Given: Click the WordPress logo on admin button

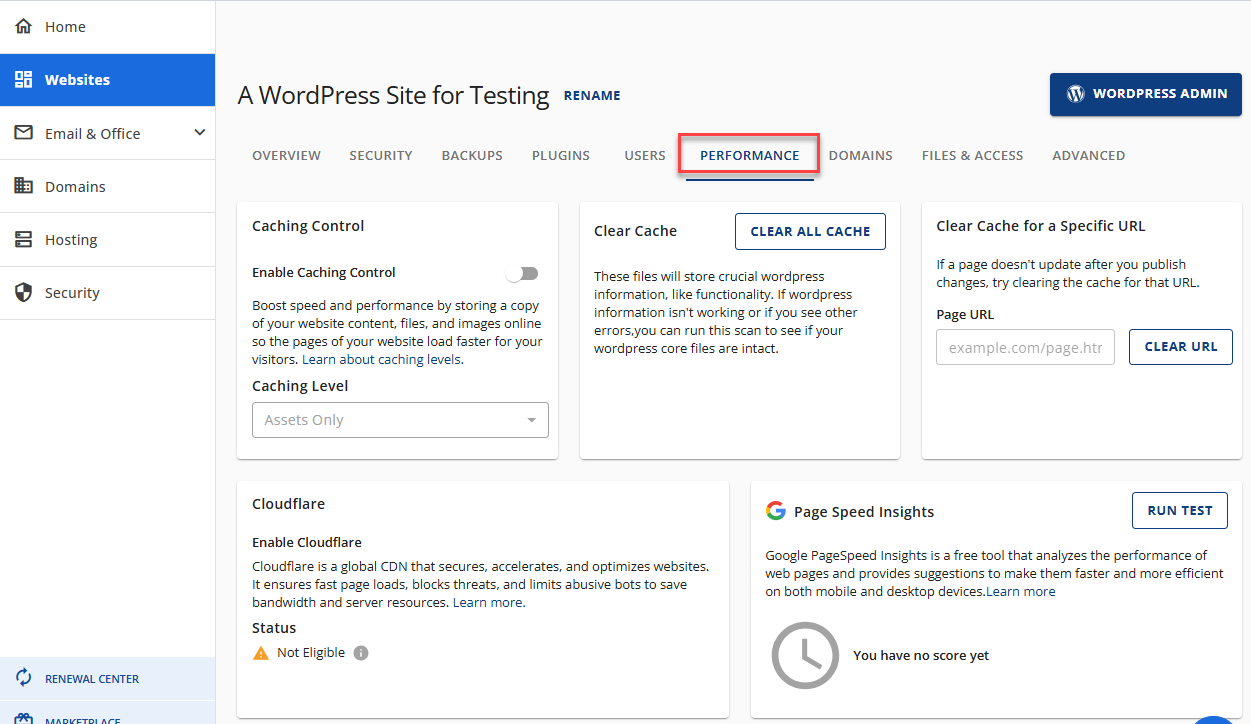Looking at the screenshot, I should [1076, 94].
